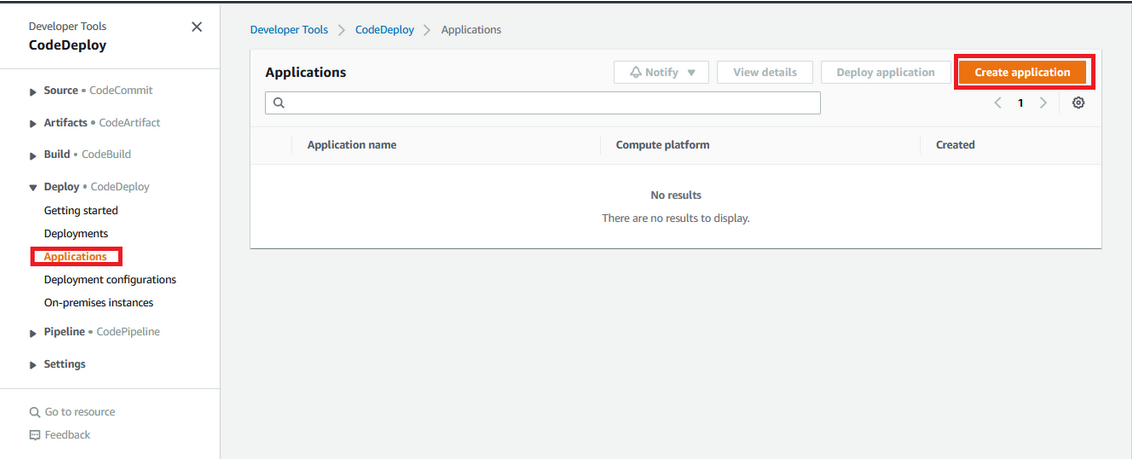Go to next page arrow

pos(1043,103)
